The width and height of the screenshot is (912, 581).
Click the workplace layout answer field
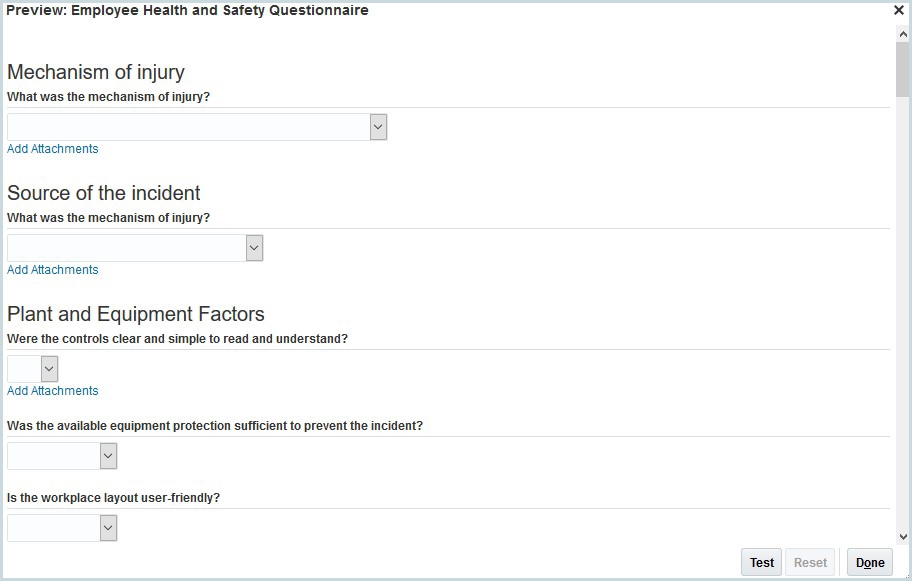click(x=54, y=528)
